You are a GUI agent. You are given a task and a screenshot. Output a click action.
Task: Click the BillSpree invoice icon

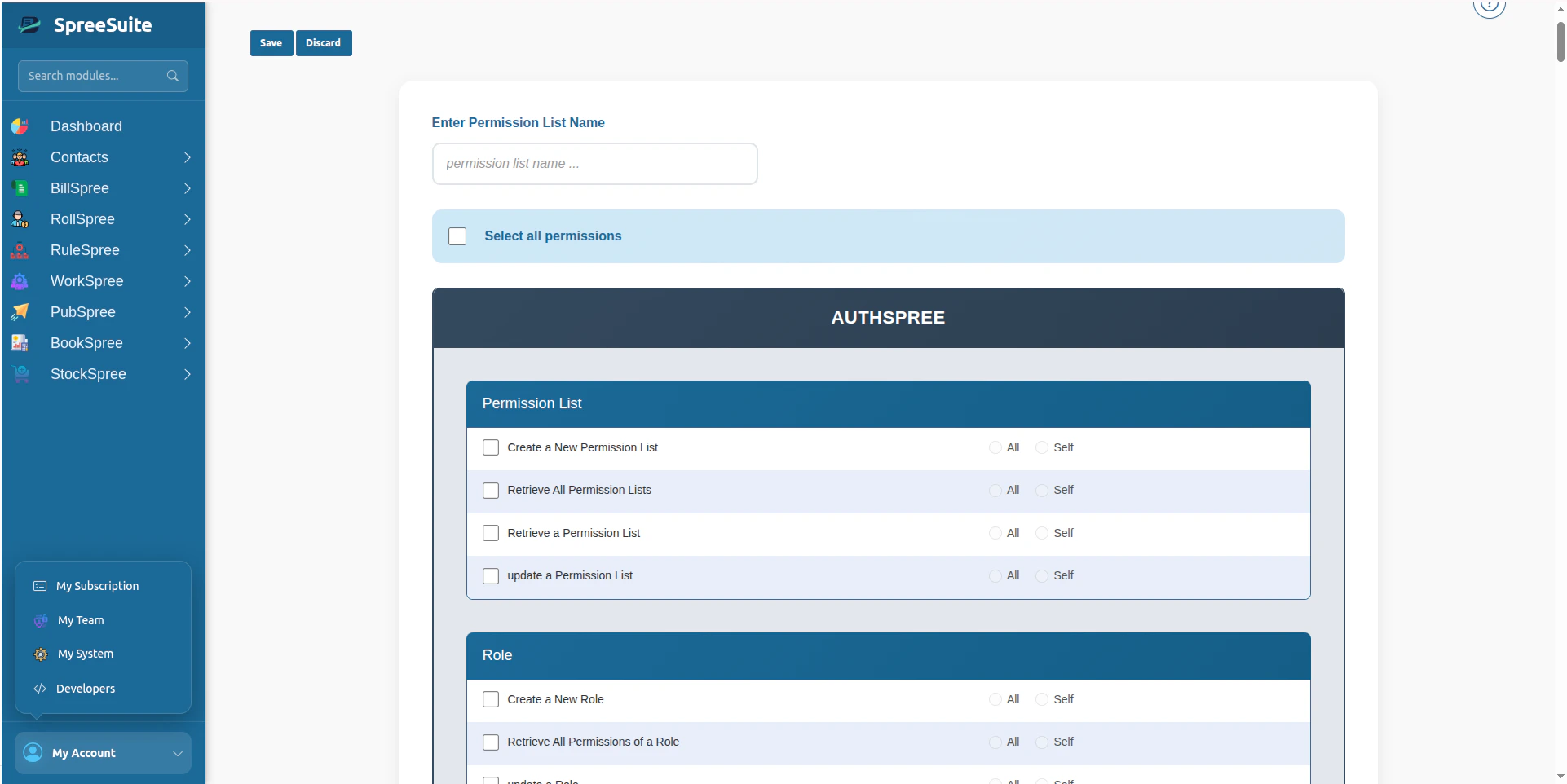pos(20,188)
